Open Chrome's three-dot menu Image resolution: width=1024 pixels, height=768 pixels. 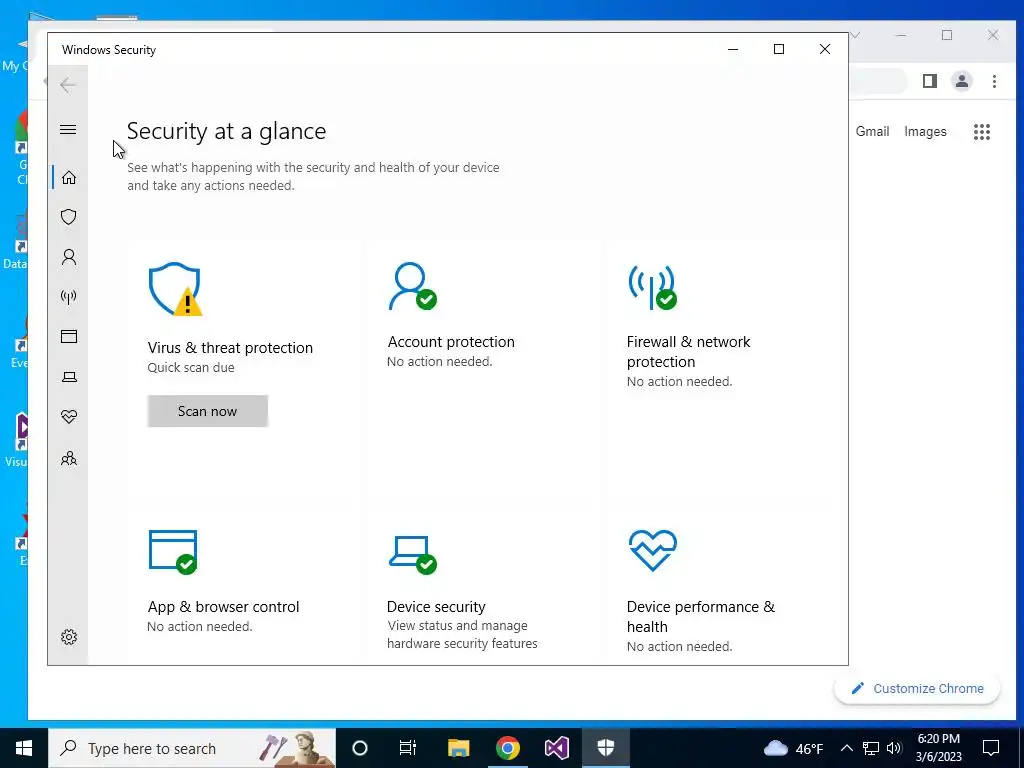(x=994, y=81)
